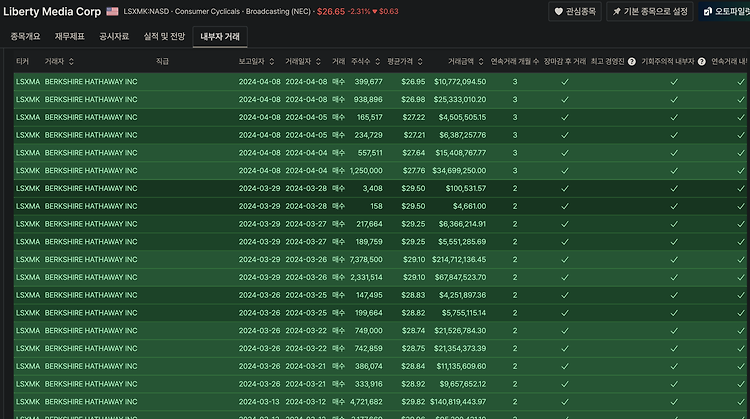Open the 공시자료 tab

click(x=114, y=36)
